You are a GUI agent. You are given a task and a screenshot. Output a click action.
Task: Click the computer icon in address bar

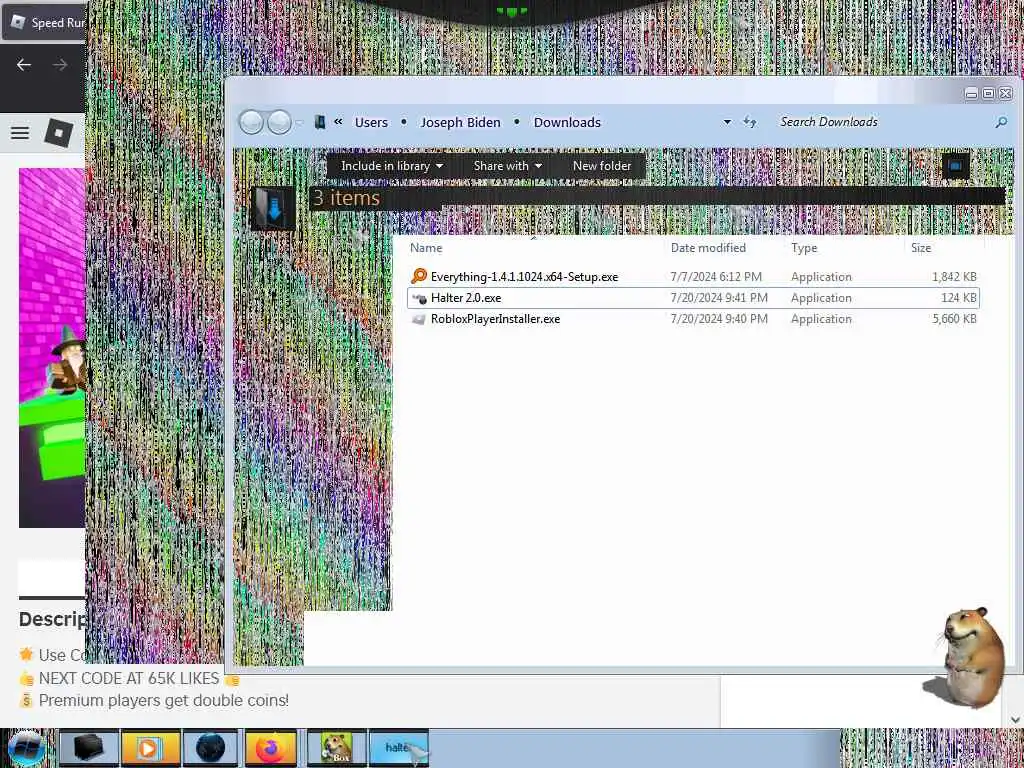click(x=319, y=122)
